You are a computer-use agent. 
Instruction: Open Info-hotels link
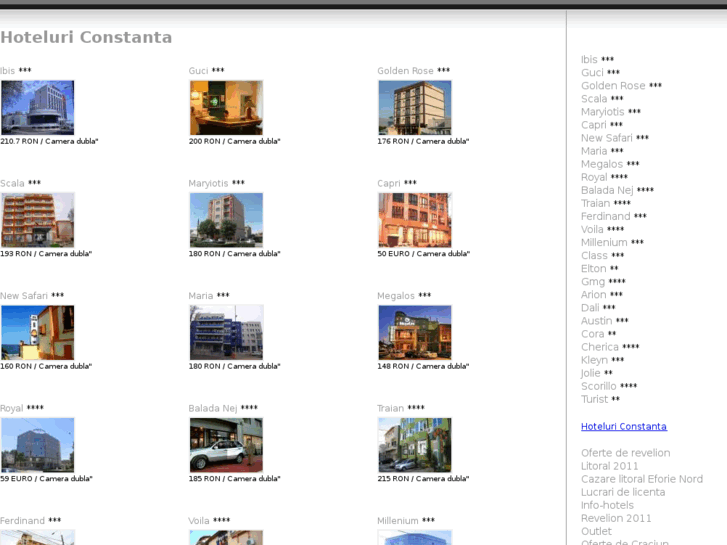pos(607,505)
